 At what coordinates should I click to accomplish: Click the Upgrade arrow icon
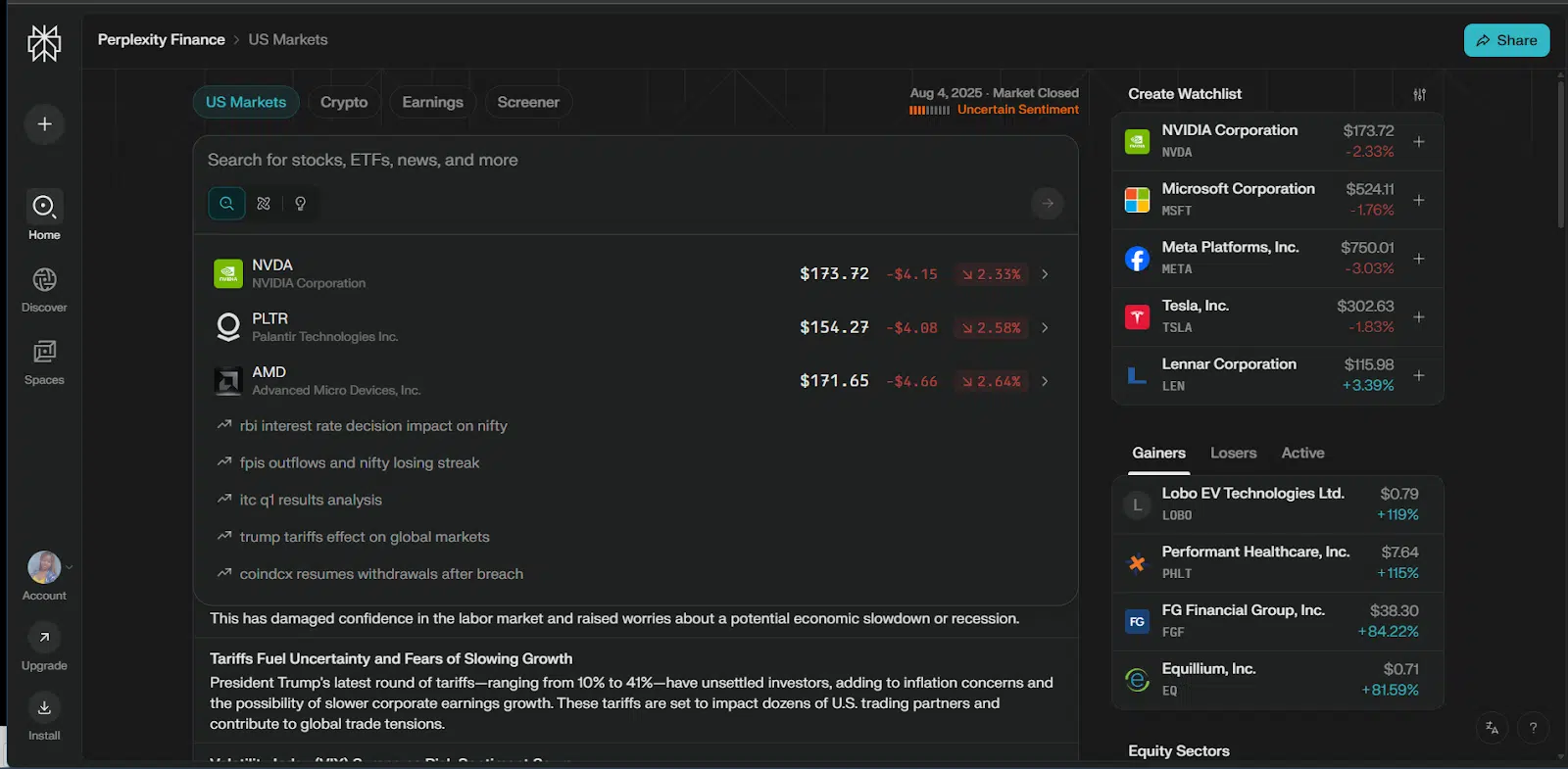coord(44,638)
